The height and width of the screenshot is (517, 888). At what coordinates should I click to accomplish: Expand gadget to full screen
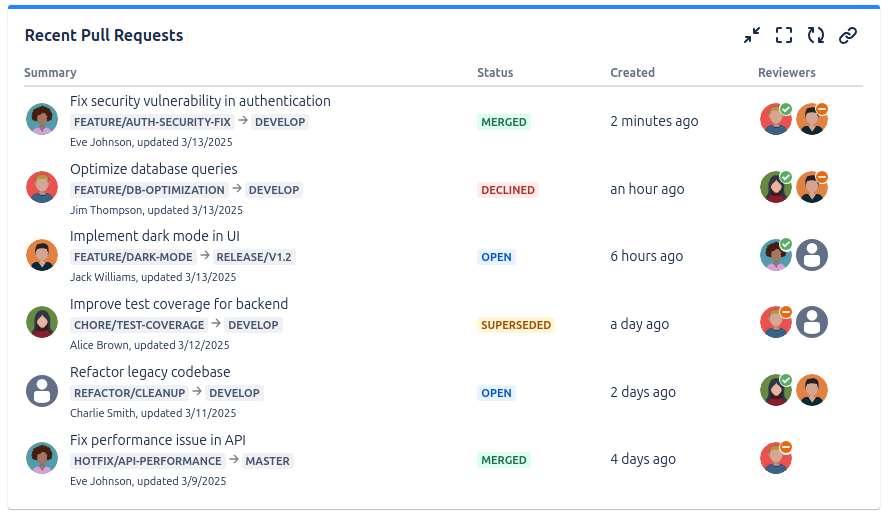(x=784, y=36)
